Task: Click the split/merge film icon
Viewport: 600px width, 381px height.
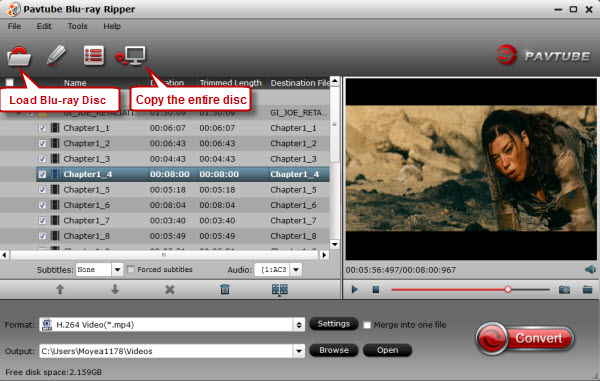Action: click(280, 290)
